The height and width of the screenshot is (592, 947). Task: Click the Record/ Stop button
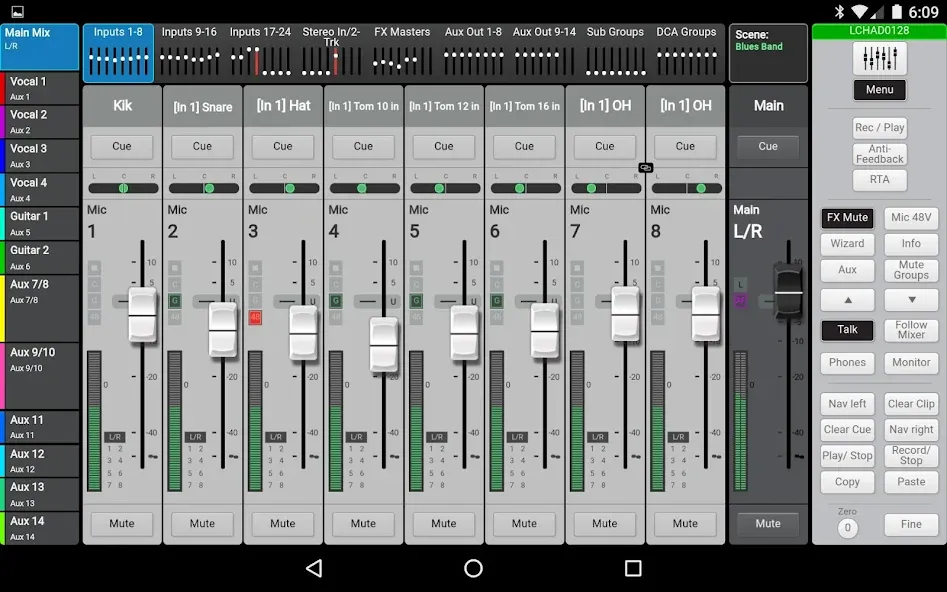tap(911, 455)
